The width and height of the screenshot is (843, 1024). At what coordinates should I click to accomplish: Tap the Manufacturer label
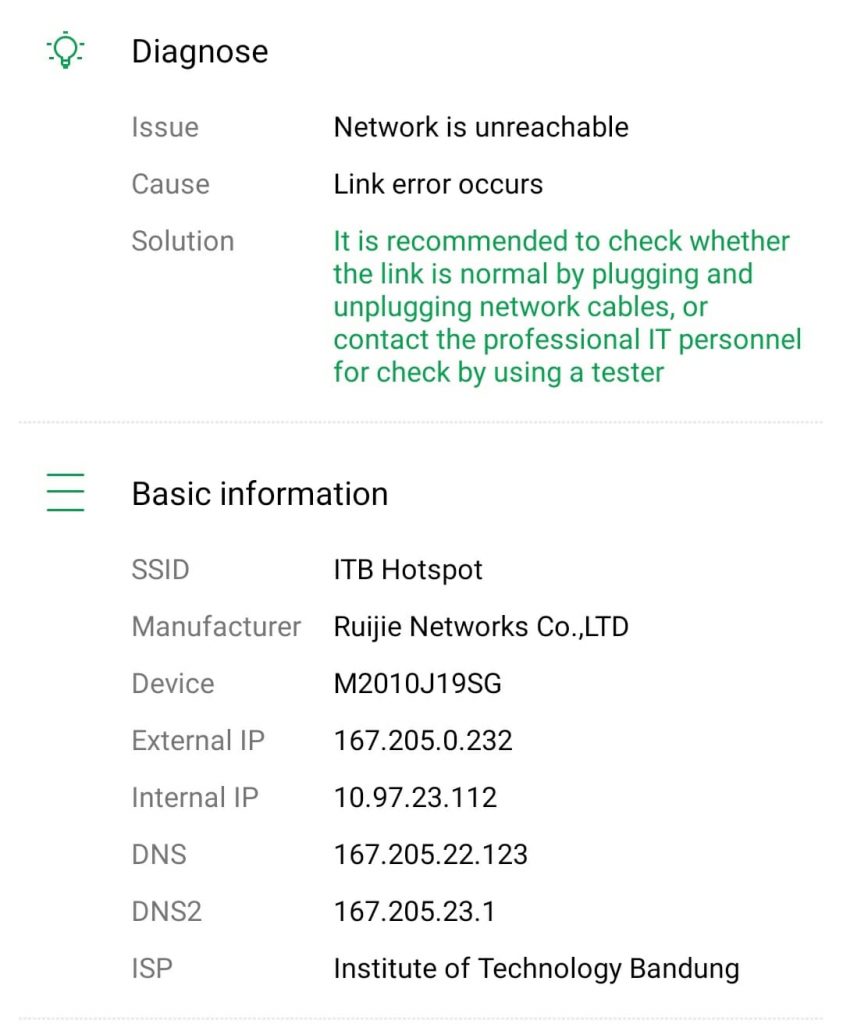tap(217, 627)
